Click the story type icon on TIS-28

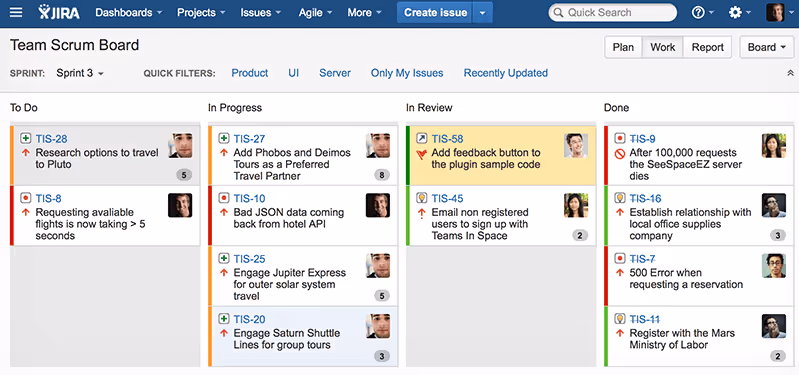point(25,138)
